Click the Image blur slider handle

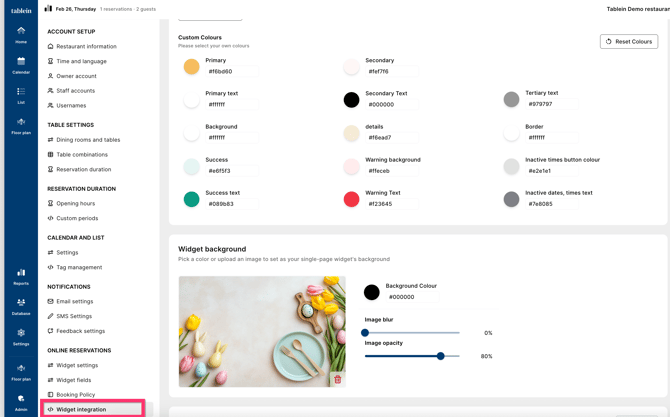(365, 333)
